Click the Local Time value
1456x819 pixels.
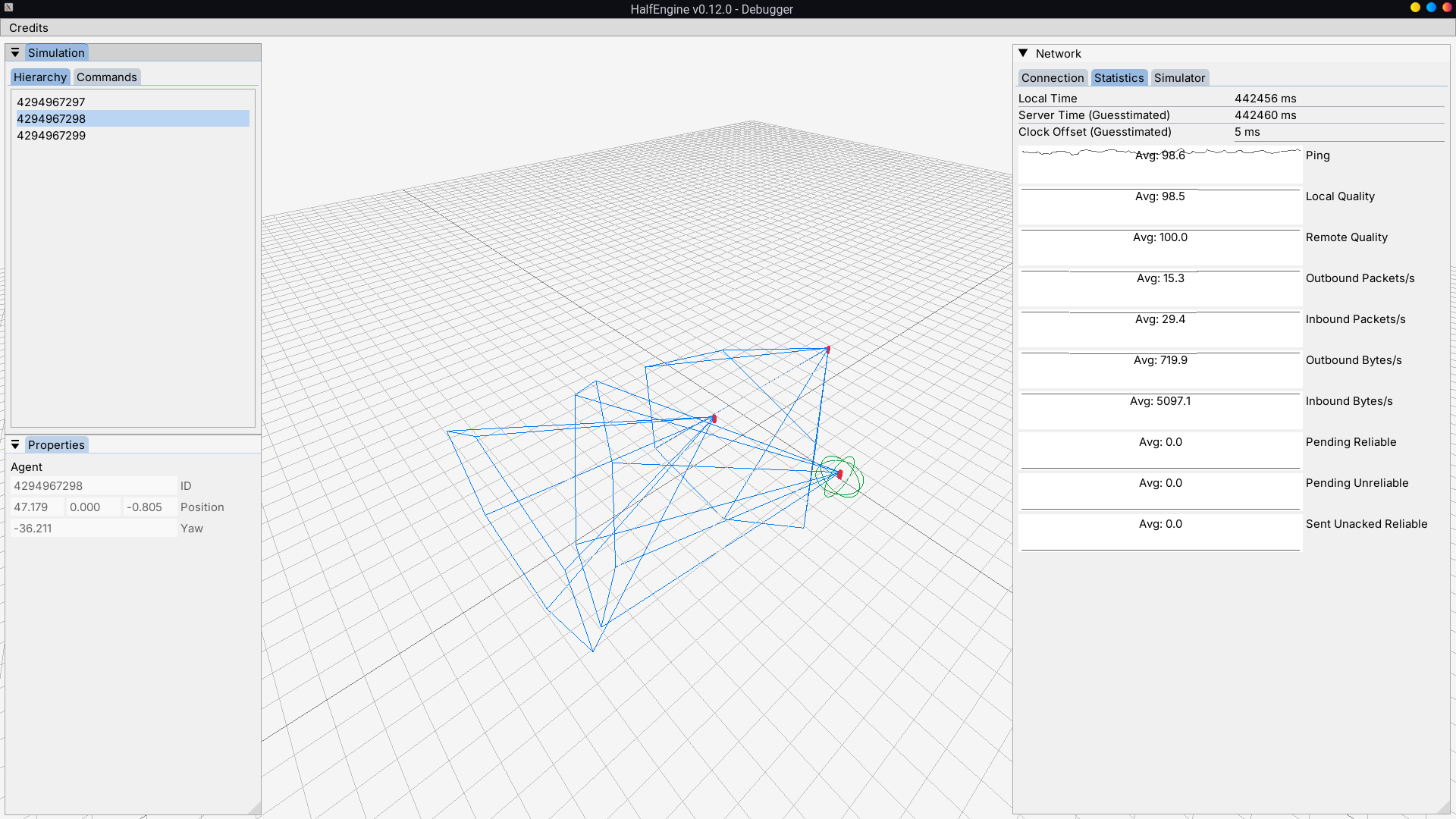coord(1266,99)
